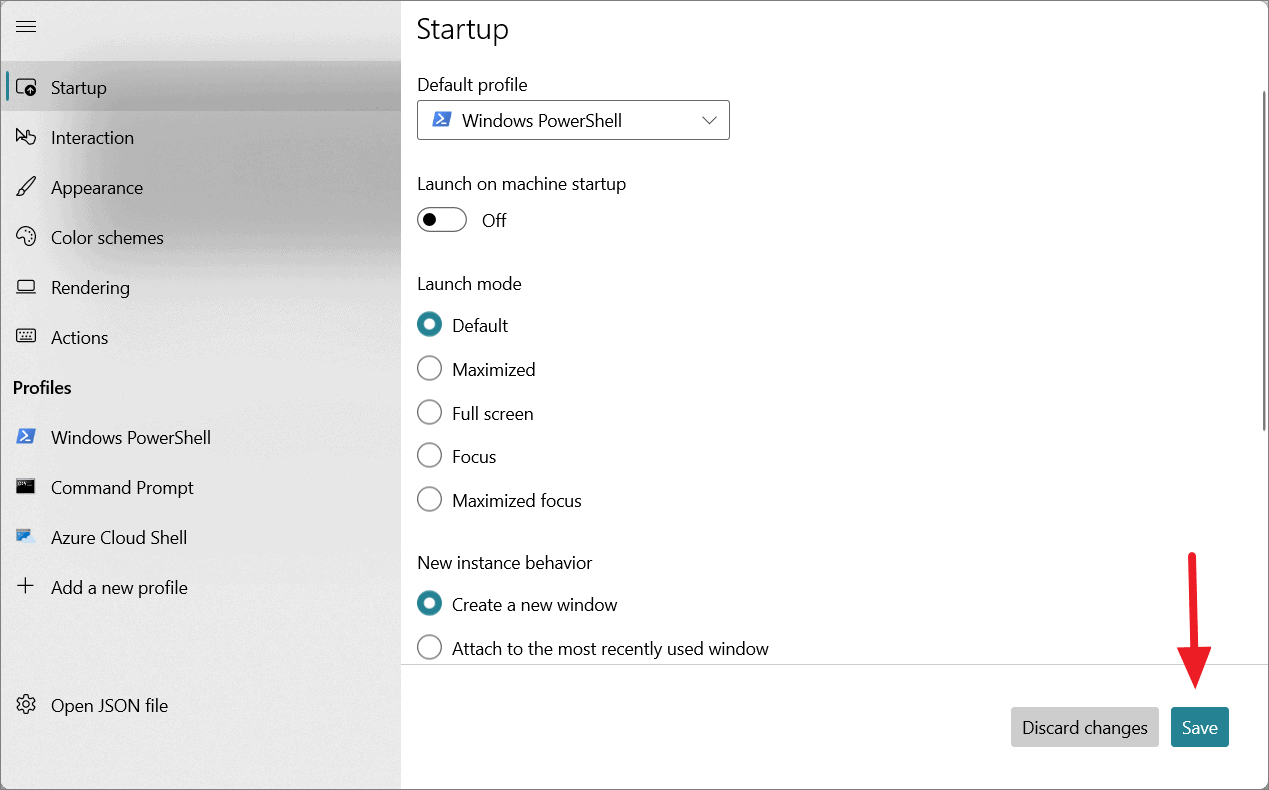The width and height of the screenshot is (1269, 790).
Task: Enable Launch on machine startup
Action: pos(441,219)
